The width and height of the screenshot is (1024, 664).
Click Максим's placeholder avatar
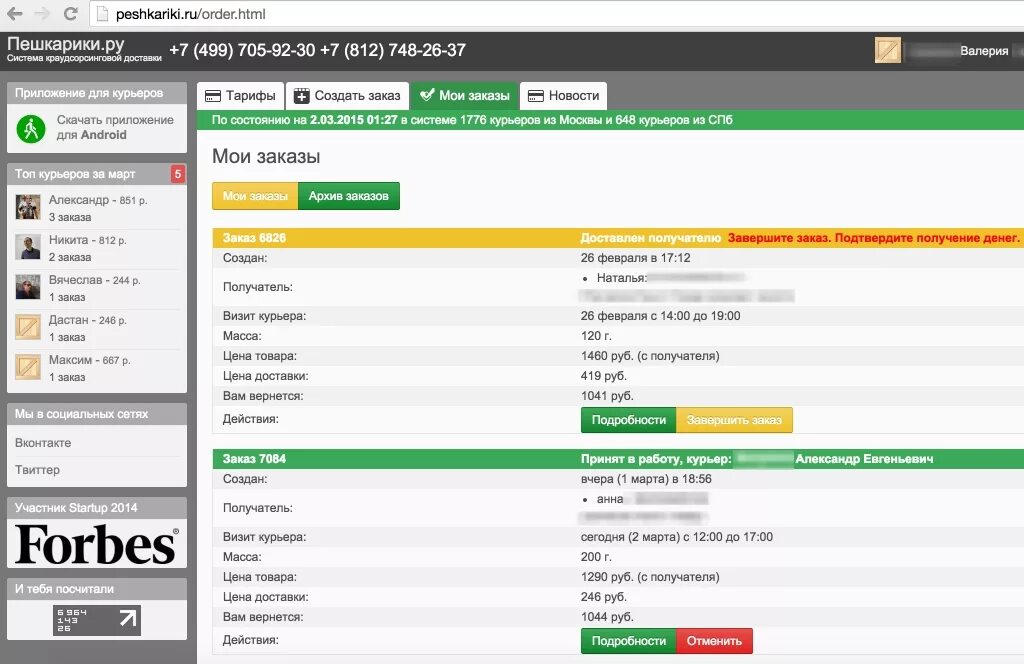click(x=28, y=367)
